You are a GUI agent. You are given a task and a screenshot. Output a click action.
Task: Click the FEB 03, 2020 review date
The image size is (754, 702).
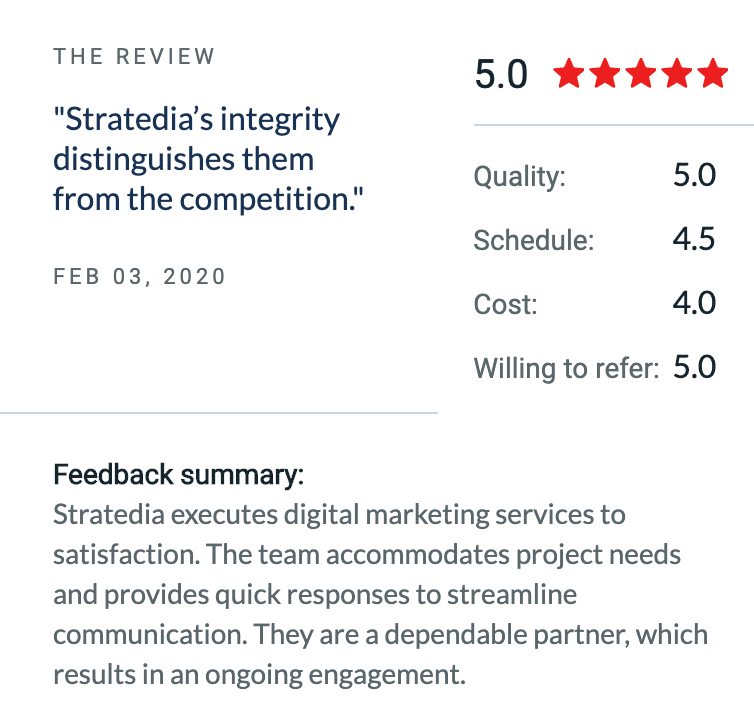click(139, 276)
